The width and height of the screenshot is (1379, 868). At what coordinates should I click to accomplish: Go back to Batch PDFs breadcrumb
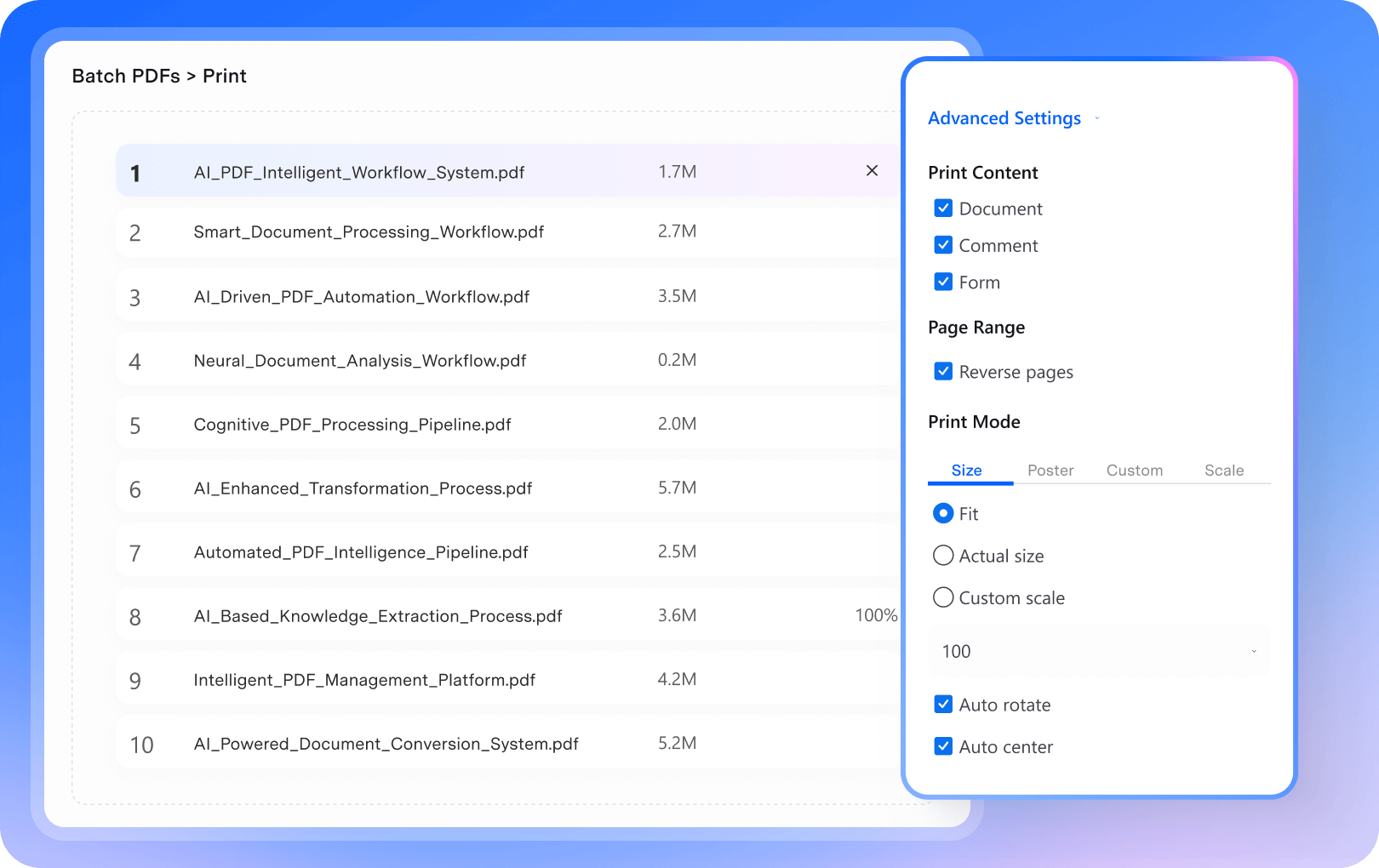pos(126,76)
